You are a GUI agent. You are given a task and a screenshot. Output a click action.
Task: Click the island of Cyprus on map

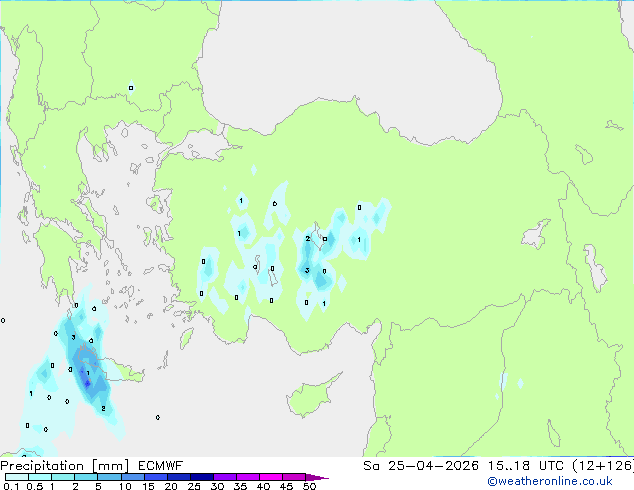coord(311,395)
